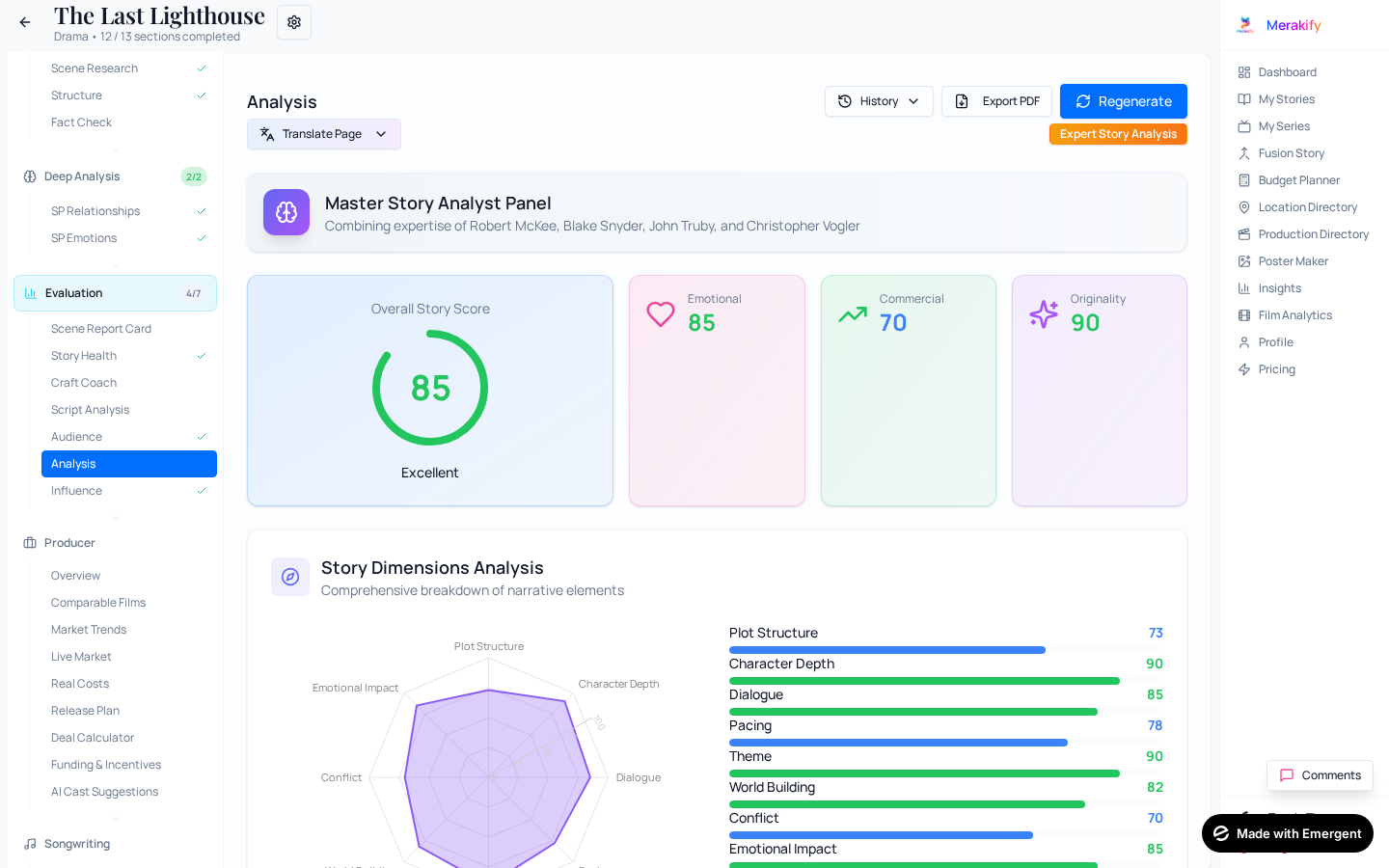This screenshot has height=868, width=1389.
Task: Open the SP Emotions section
Action: pos(129,238)
